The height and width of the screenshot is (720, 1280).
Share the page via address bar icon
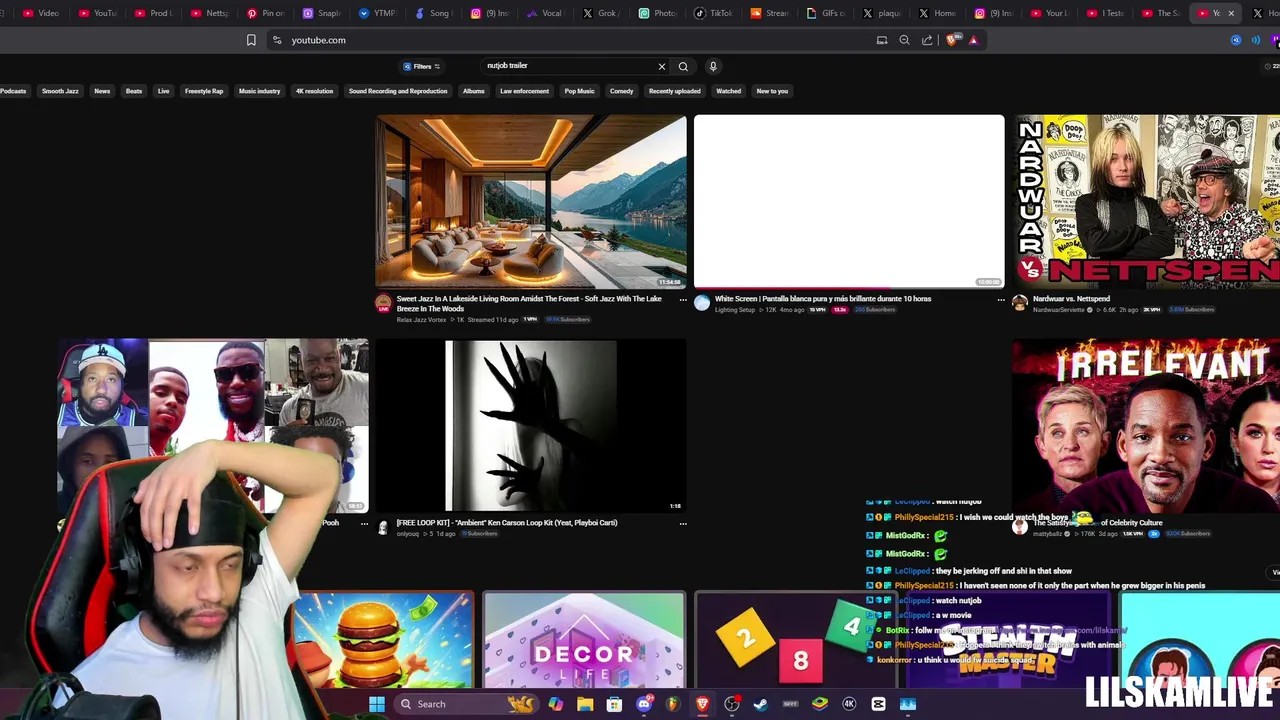927,40
